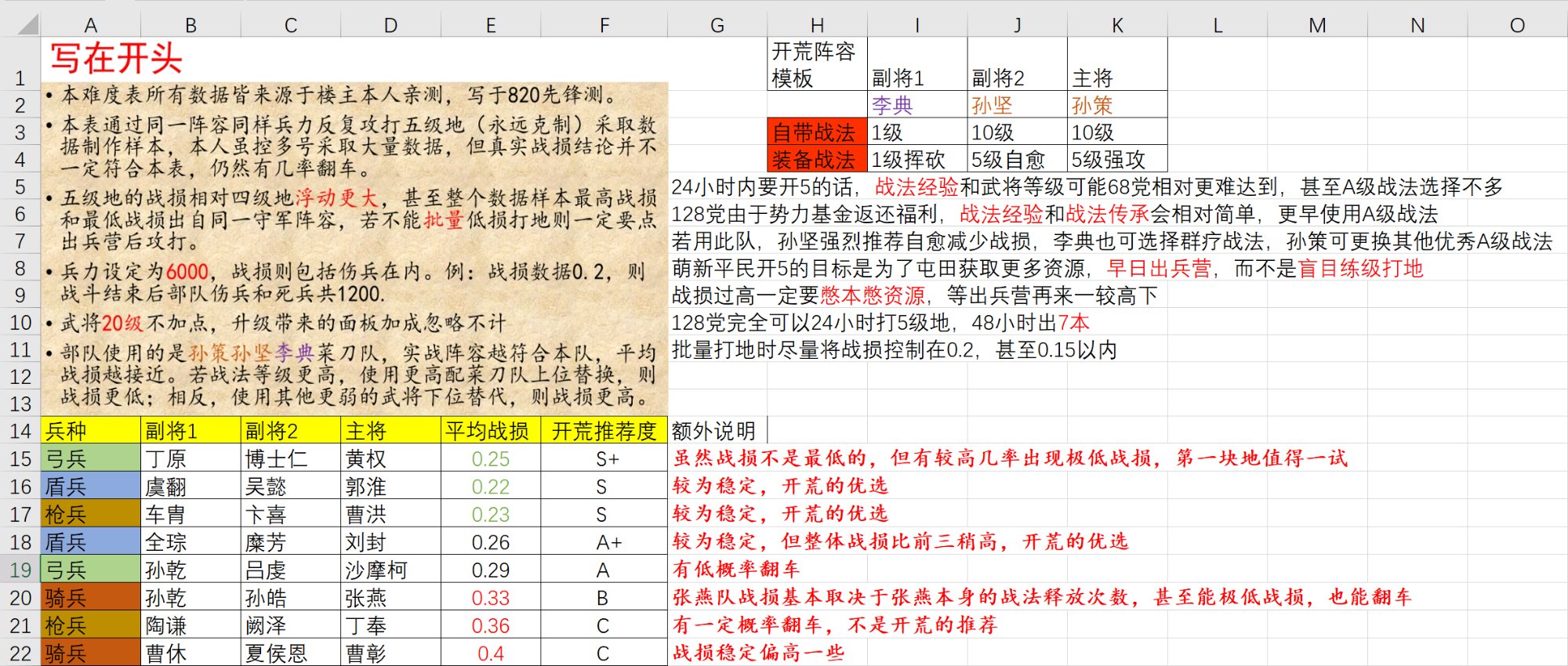This screenshot has height=666, width=1568.
Task: Select row 14 header
Action: 20,431
